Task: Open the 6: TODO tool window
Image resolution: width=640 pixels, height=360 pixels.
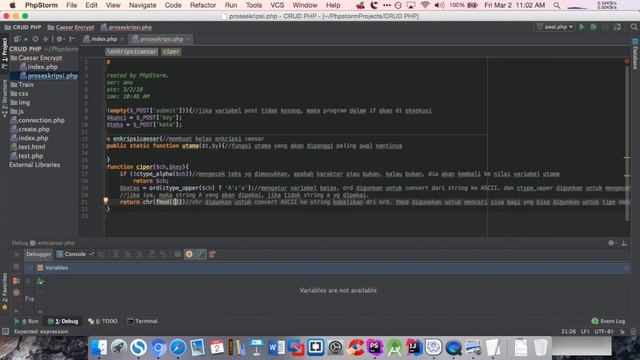Action: 103,322
